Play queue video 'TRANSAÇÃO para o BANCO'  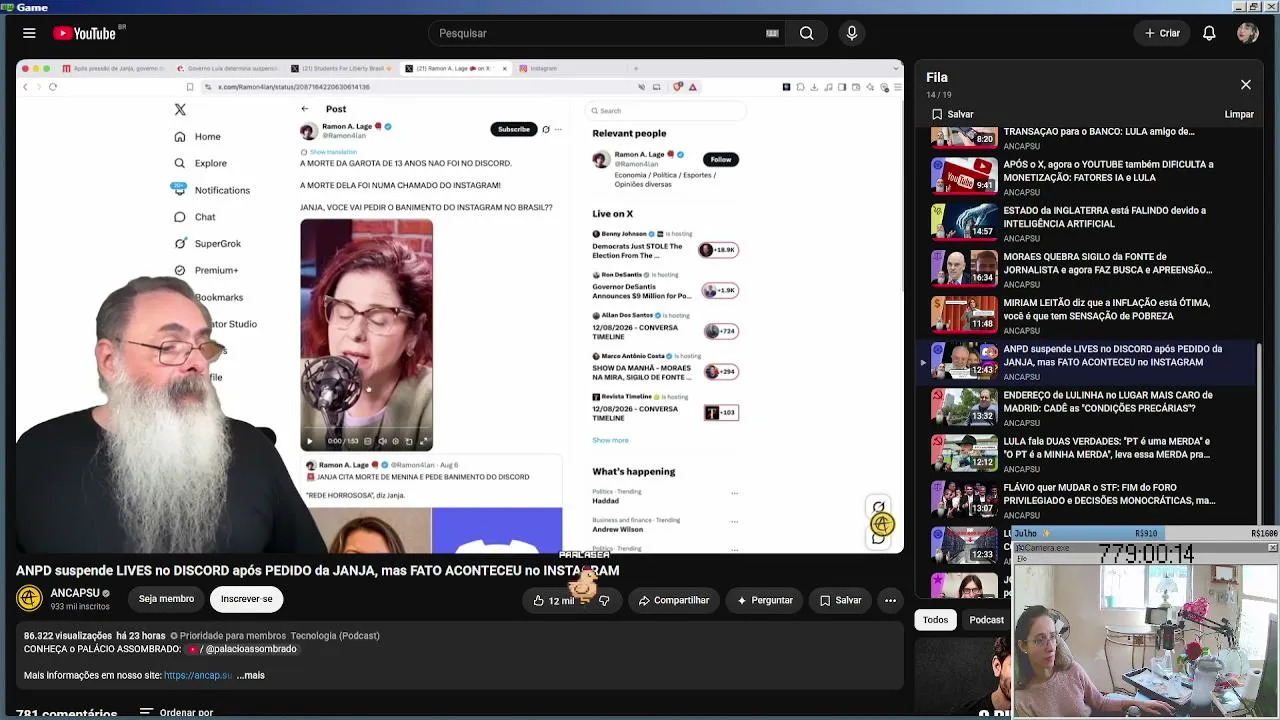(1090, 137)
